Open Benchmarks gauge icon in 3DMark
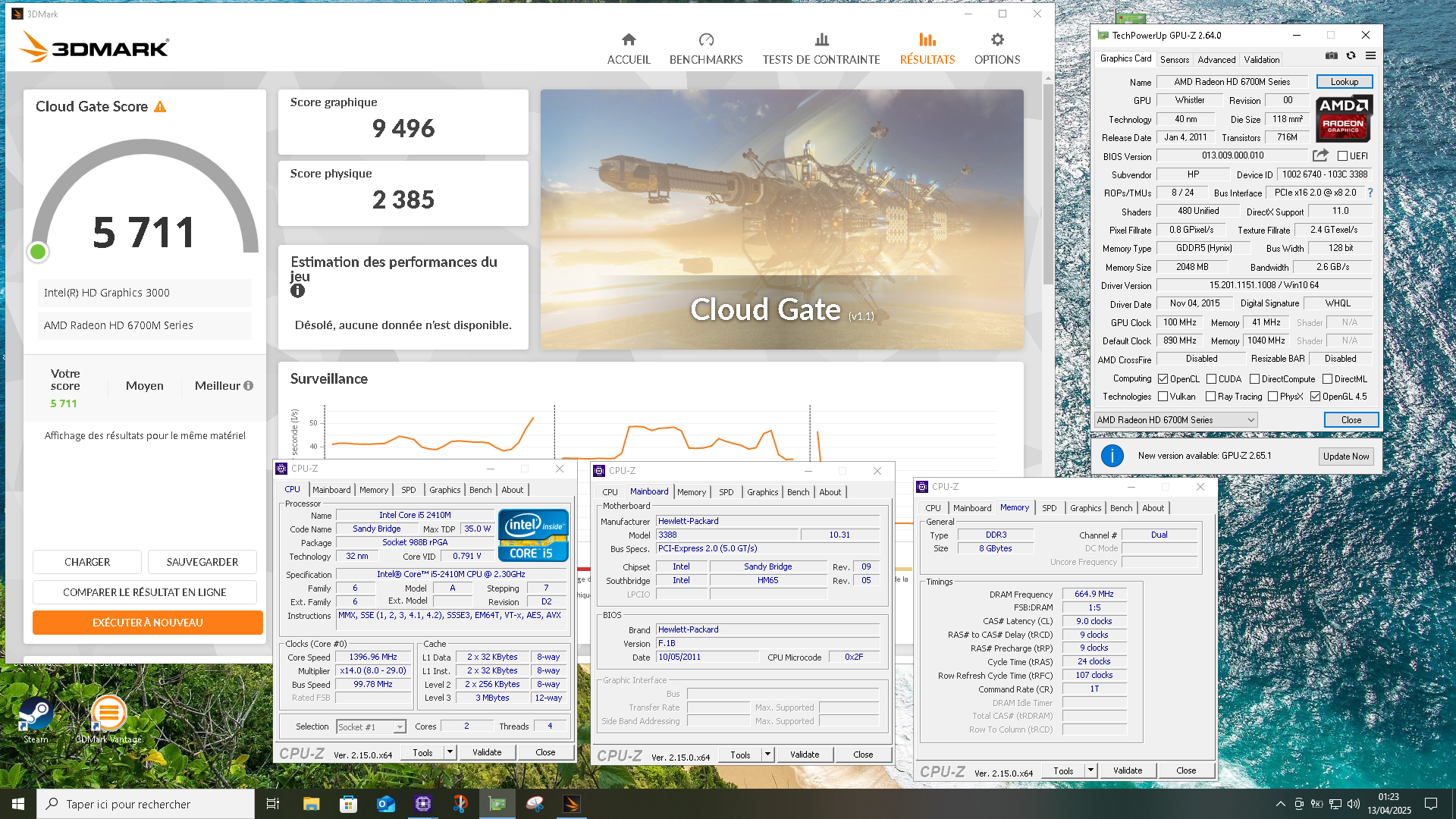Screen dimensions: 1456x819 (x=706, y=39)
